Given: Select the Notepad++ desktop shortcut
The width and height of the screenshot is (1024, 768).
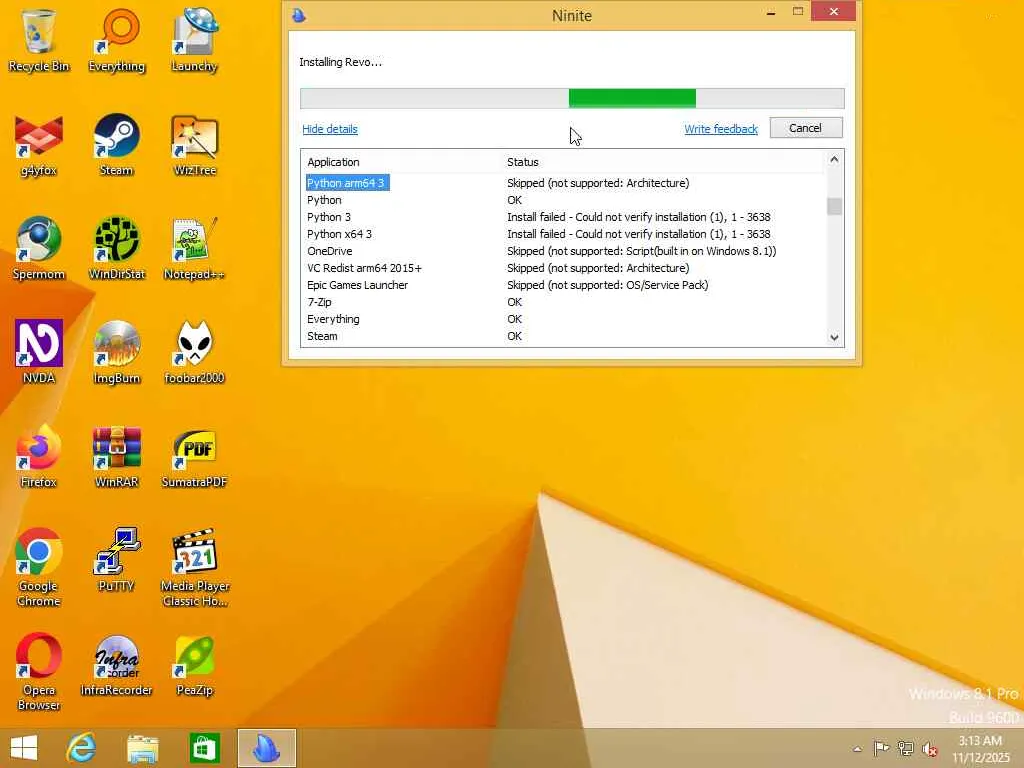Looking at the screenshot, I should [x=194, y=249].
